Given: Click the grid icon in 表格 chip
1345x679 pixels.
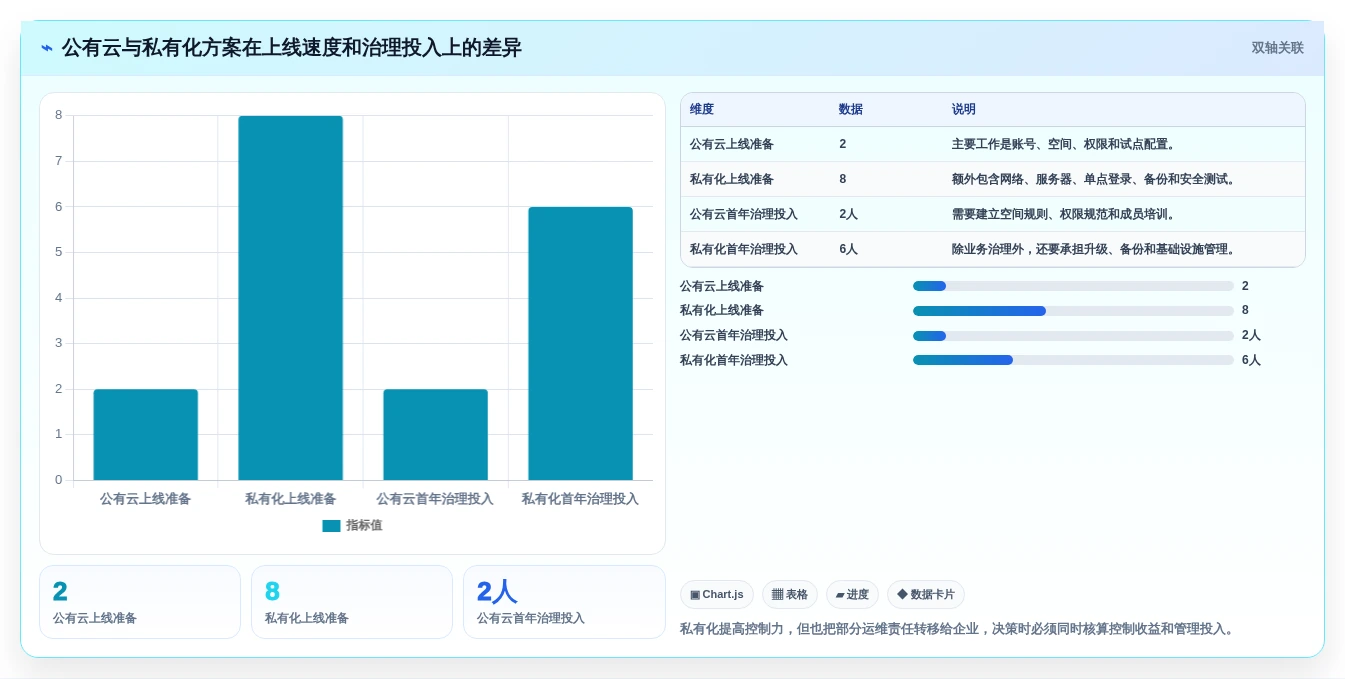Looking at the screenshot, I should pyautogui.click(x=778, y=595).
